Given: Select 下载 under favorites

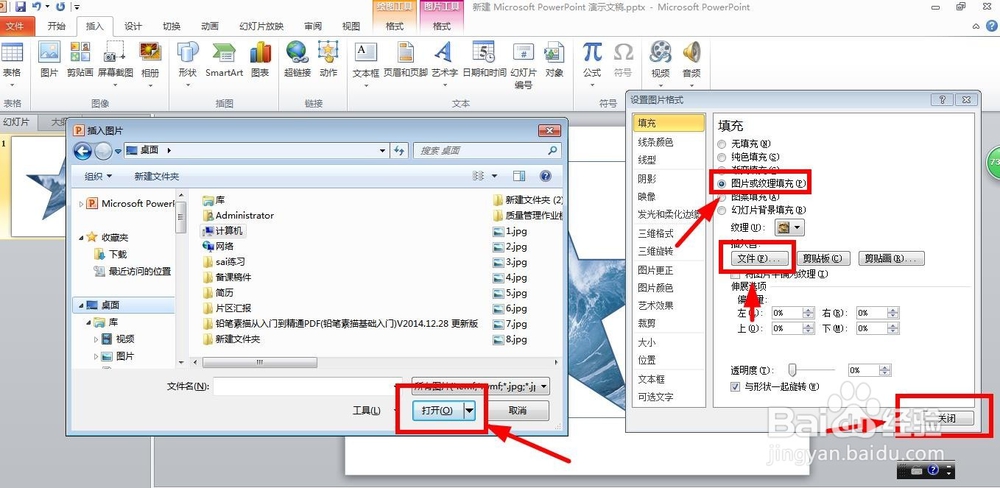Looking at the screenshot, I should [x=110, y=254].
